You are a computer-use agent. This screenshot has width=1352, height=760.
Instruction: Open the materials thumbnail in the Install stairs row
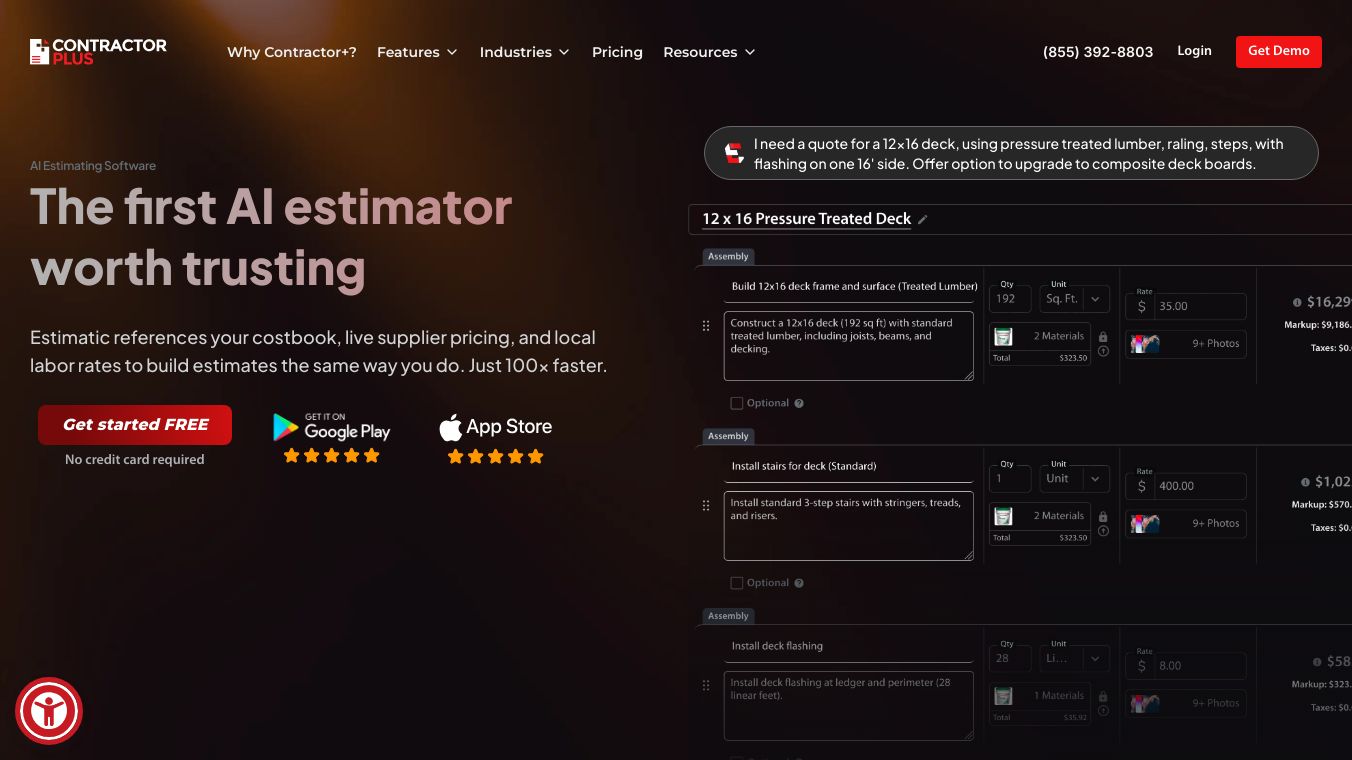click(x=1003, y=516)
